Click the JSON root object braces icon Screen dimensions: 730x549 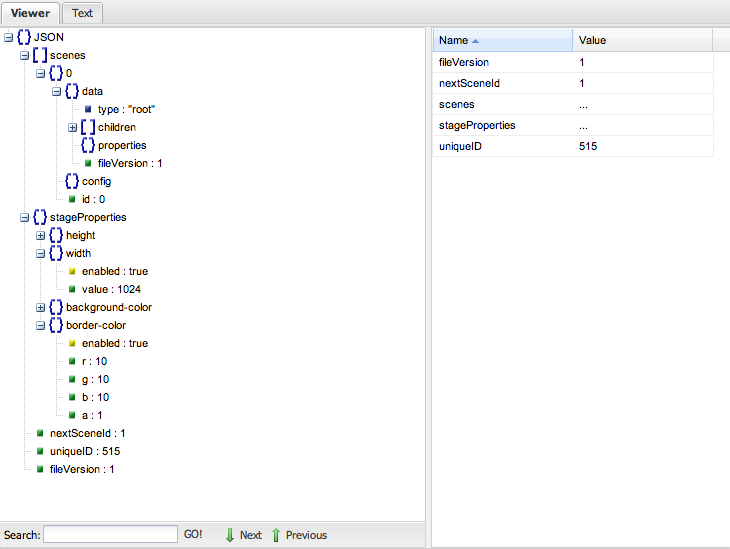coord(24,37)
